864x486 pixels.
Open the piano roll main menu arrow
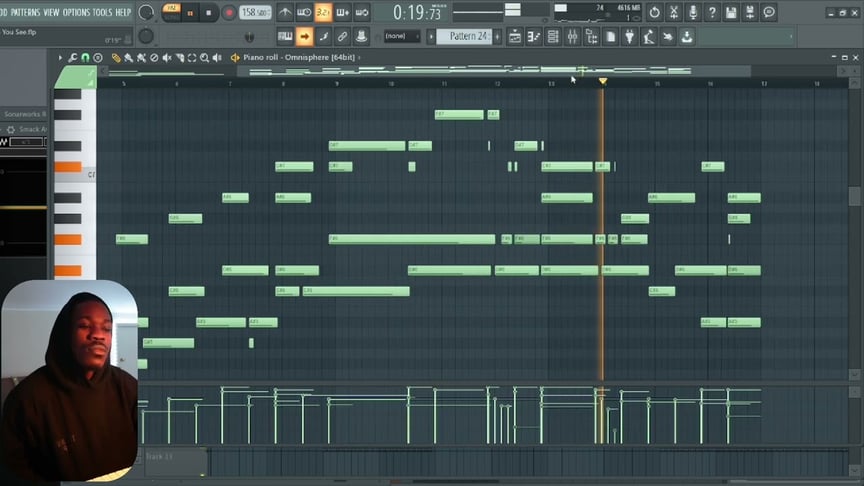[60, 57]
